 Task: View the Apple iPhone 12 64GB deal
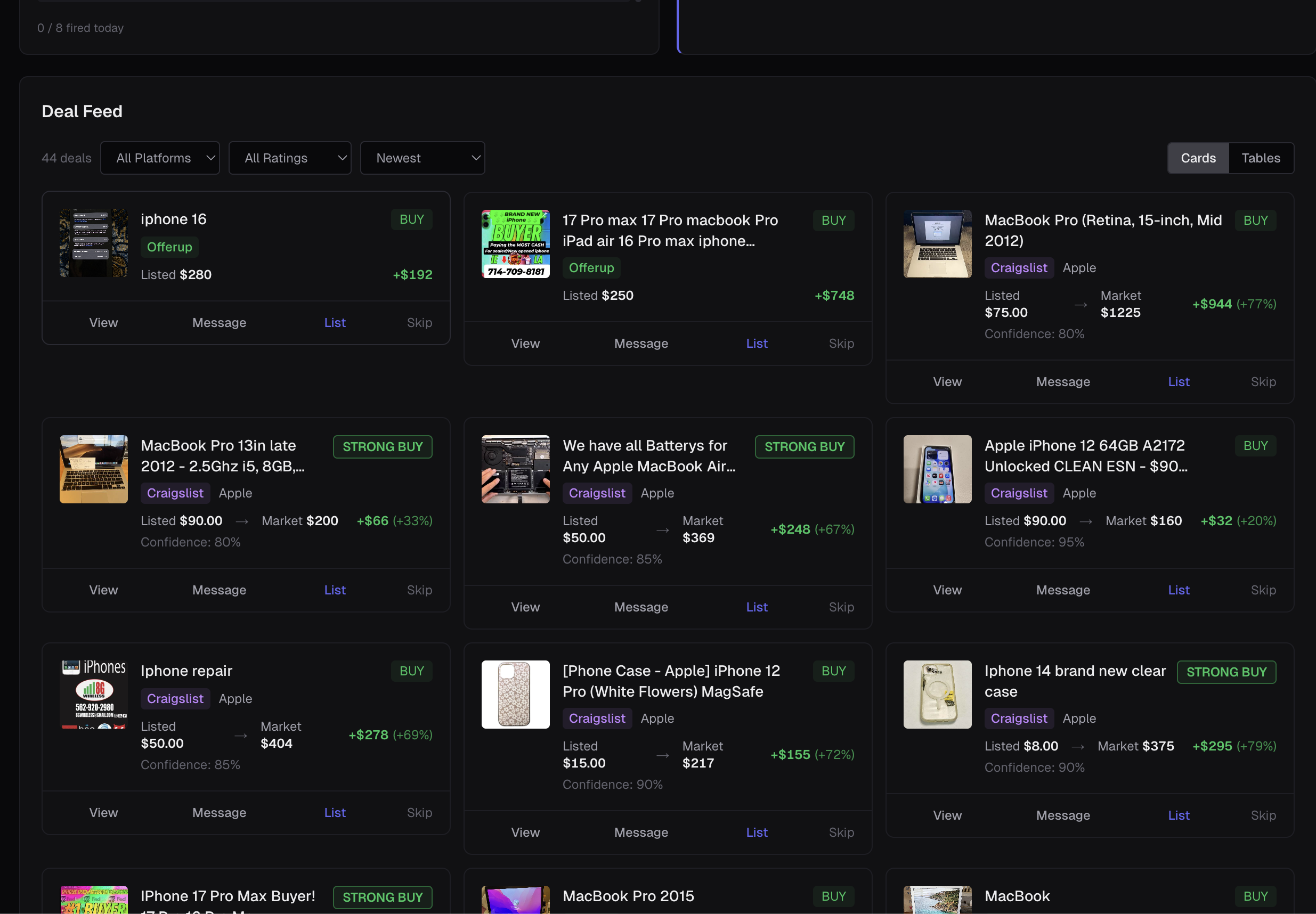(947, 590)
